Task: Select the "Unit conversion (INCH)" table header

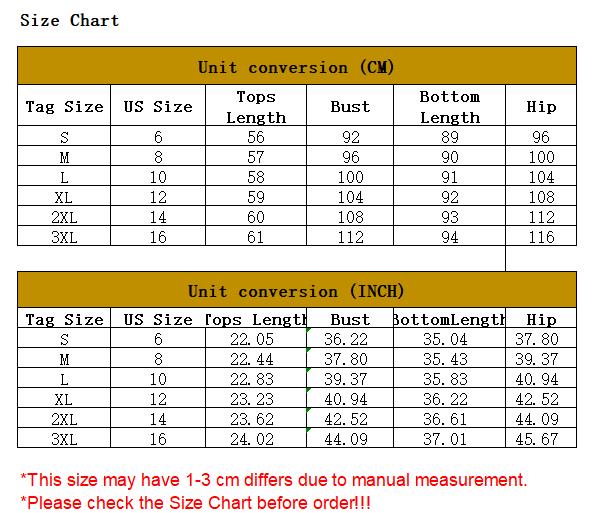Action: click(x=296, y=291)
